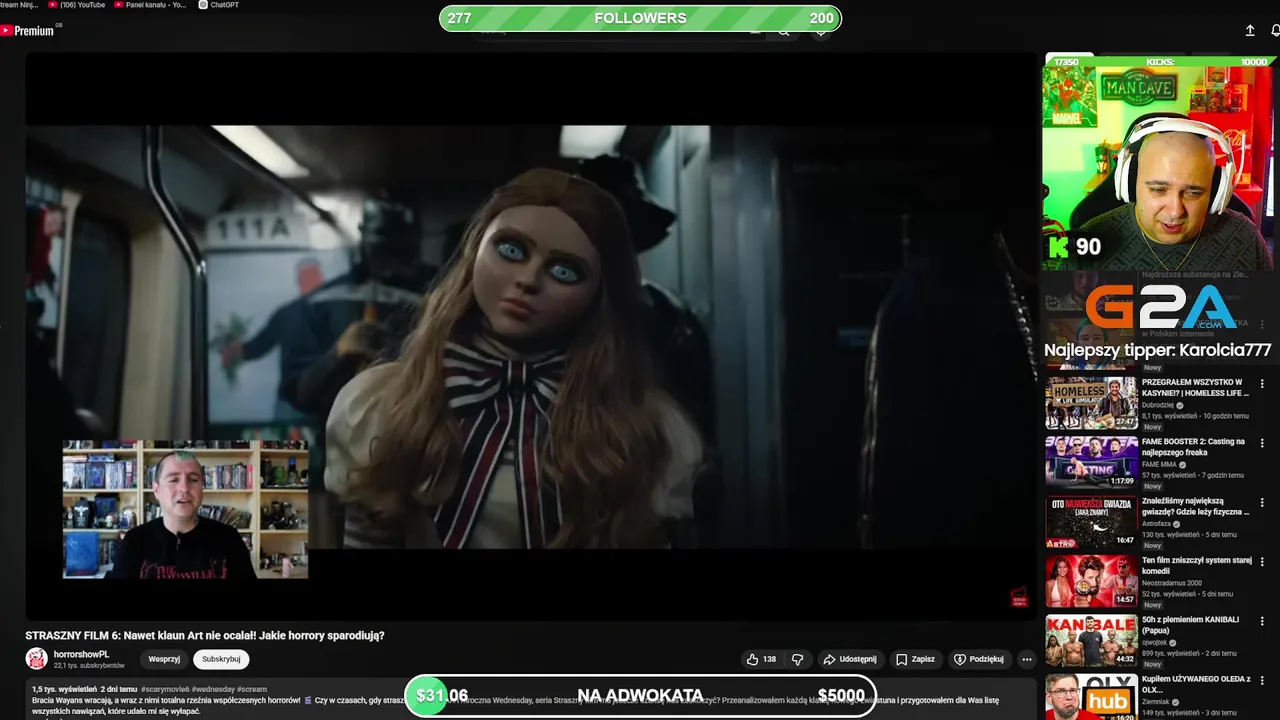Click the #scarymovie6 hashtag

(x=167, y=689)
